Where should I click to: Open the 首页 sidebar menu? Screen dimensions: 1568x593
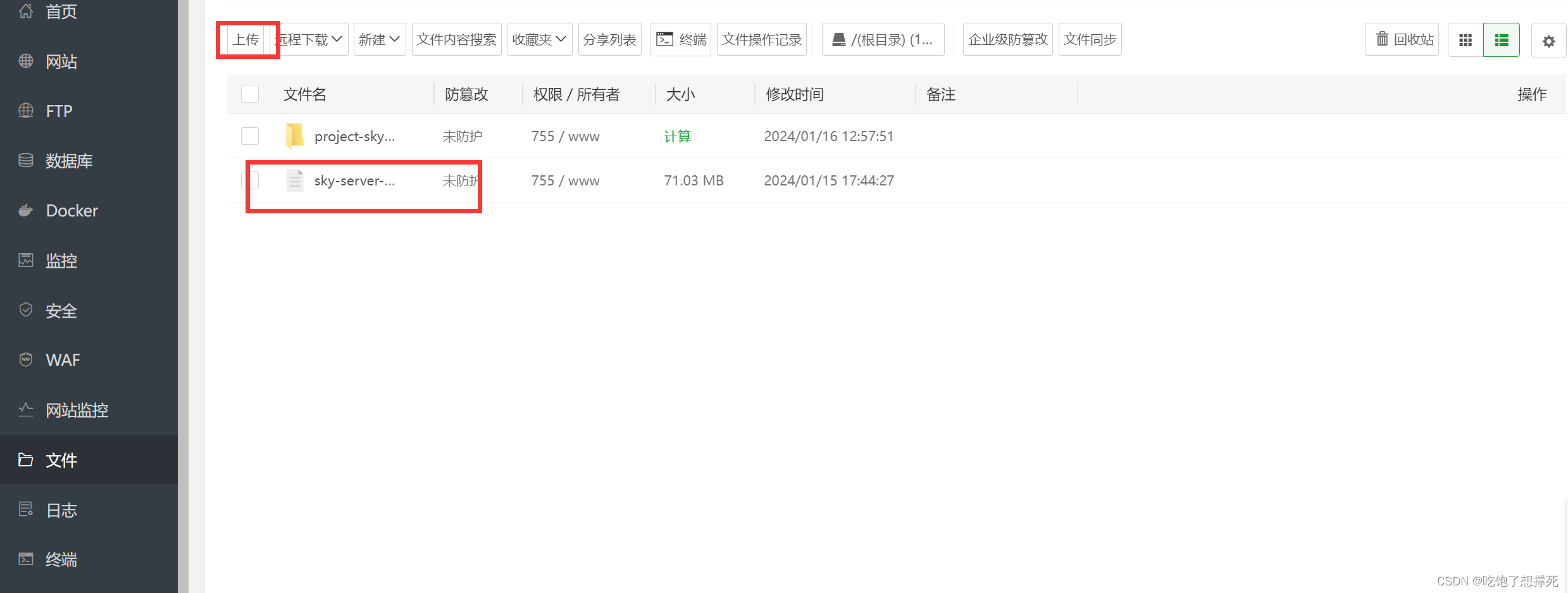(61, 11)
